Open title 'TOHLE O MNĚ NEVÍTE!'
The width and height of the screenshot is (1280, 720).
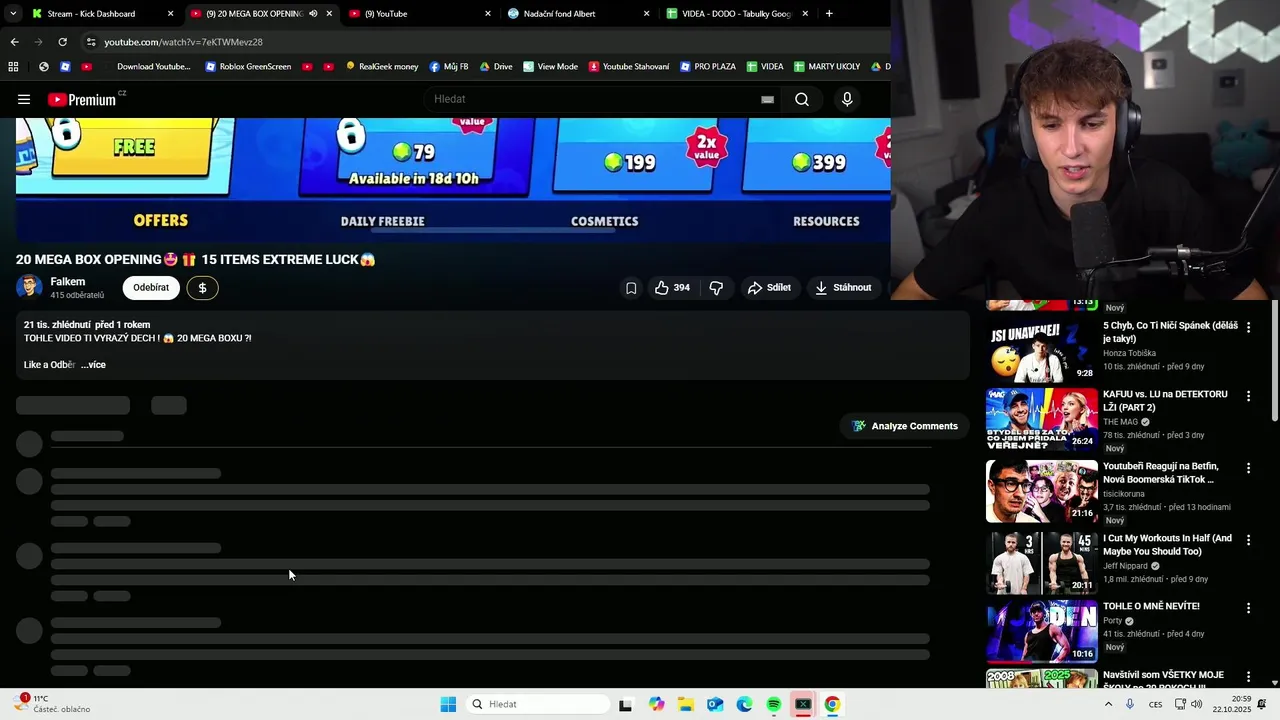(1151, 606)
